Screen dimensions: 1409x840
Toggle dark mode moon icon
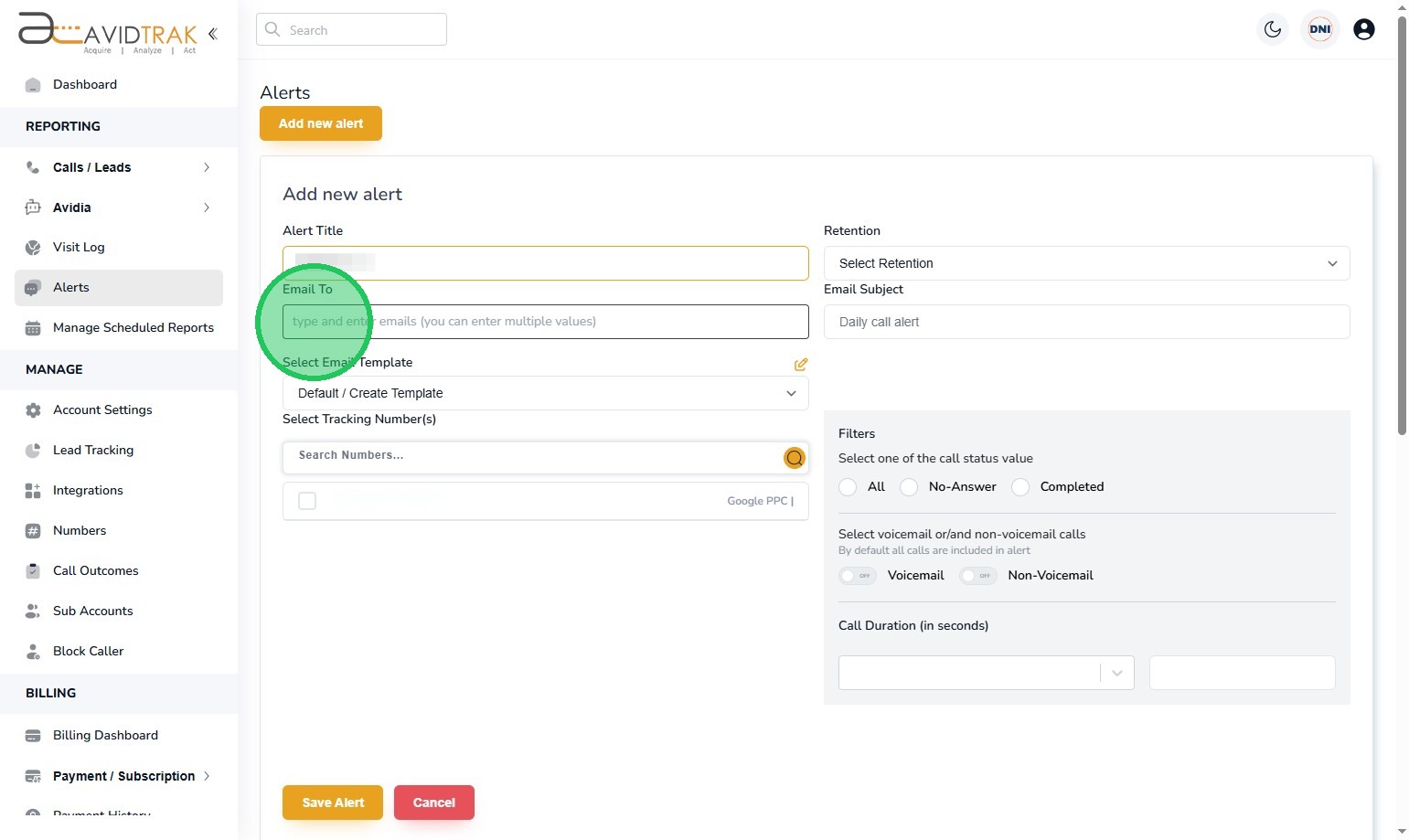point(1272,29)
